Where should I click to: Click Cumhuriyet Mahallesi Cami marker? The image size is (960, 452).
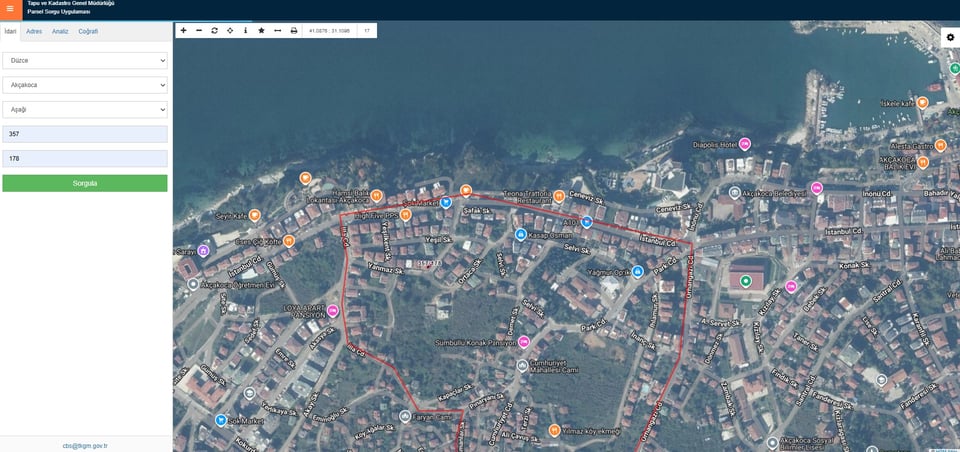tap(522, 366)
